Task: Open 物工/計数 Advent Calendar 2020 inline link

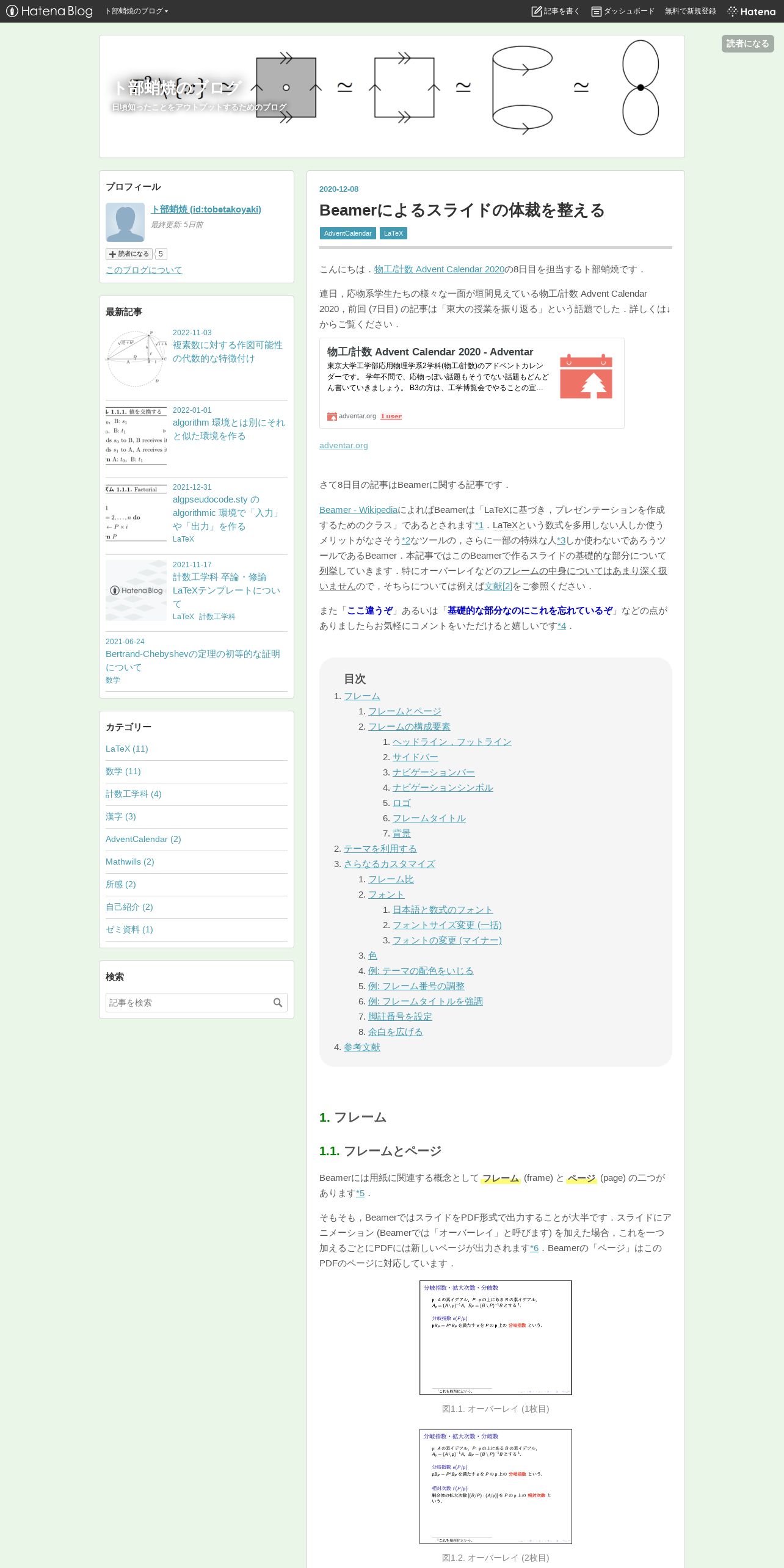Action: [440, 269]
